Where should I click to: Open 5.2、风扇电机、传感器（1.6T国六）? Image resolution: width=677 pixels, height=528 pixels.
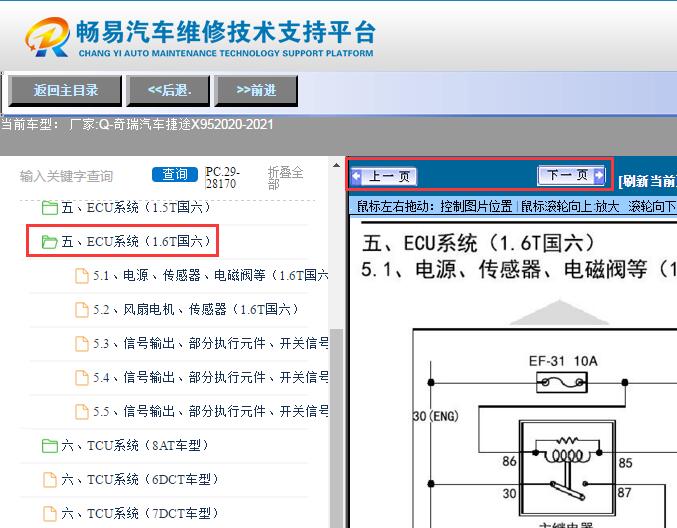(196, 309)
